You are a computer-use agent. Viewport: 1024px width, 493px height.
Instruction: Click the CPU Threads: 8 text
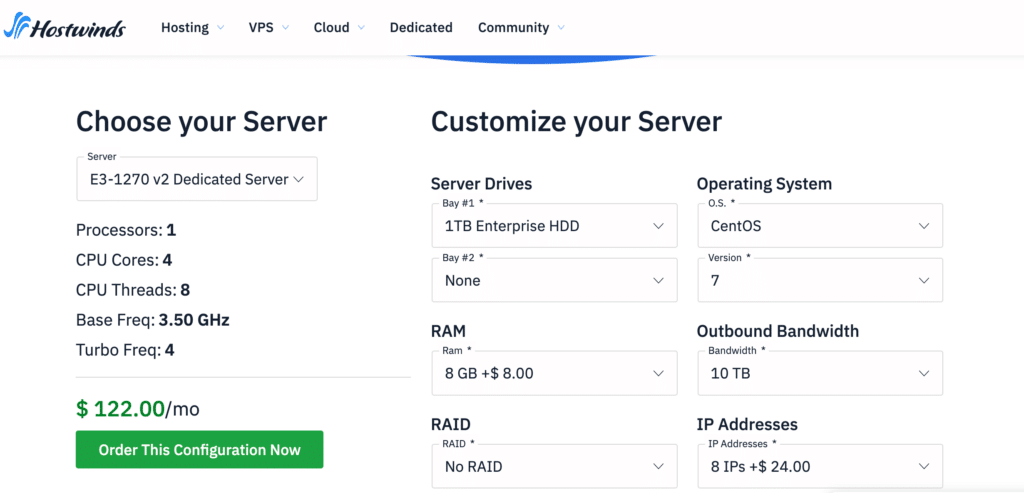133,290
